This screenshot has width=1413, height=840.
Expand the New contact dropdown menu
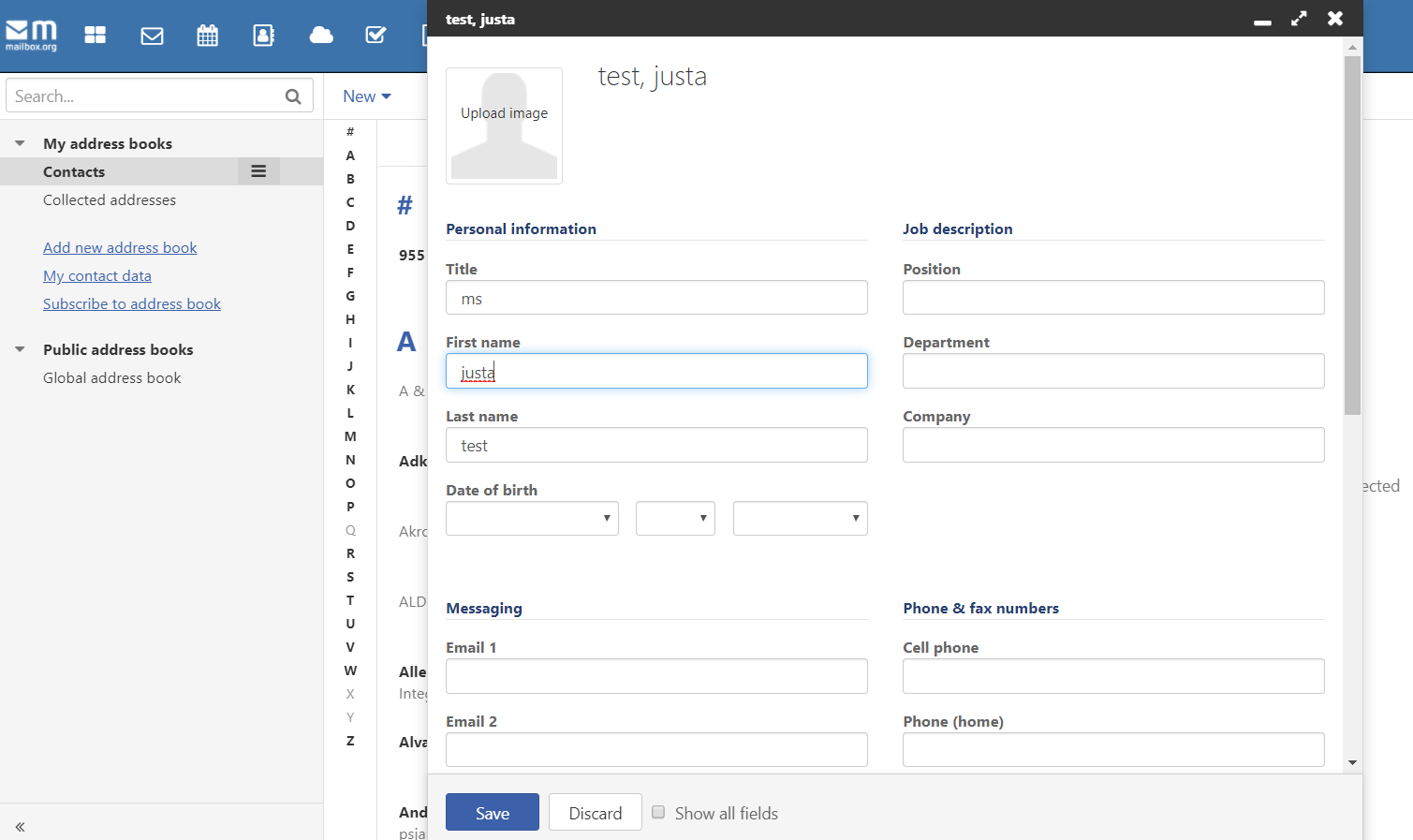pos(366,96)
